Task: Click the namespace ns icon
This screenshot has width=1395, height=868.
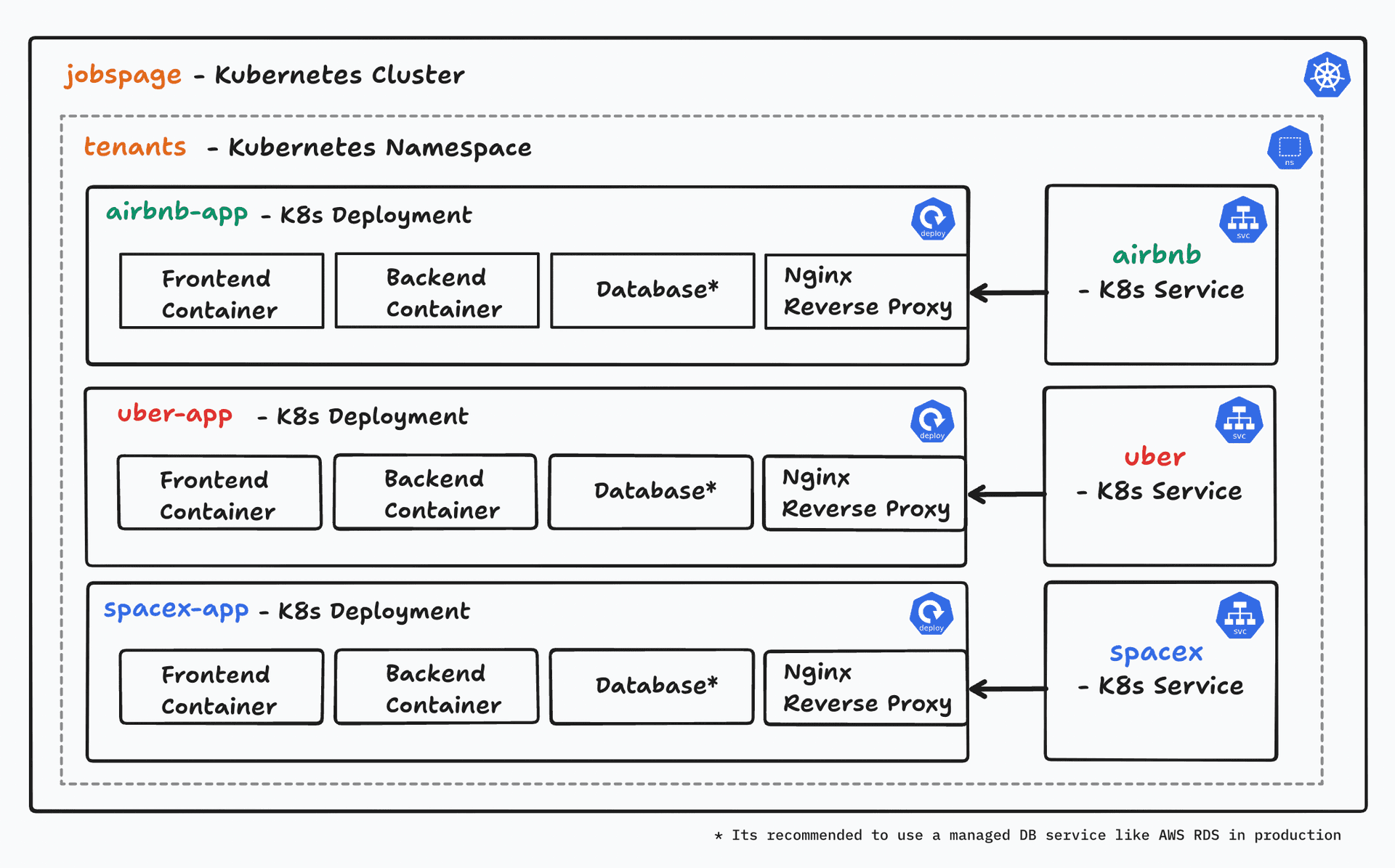Action: (1290, 148)
